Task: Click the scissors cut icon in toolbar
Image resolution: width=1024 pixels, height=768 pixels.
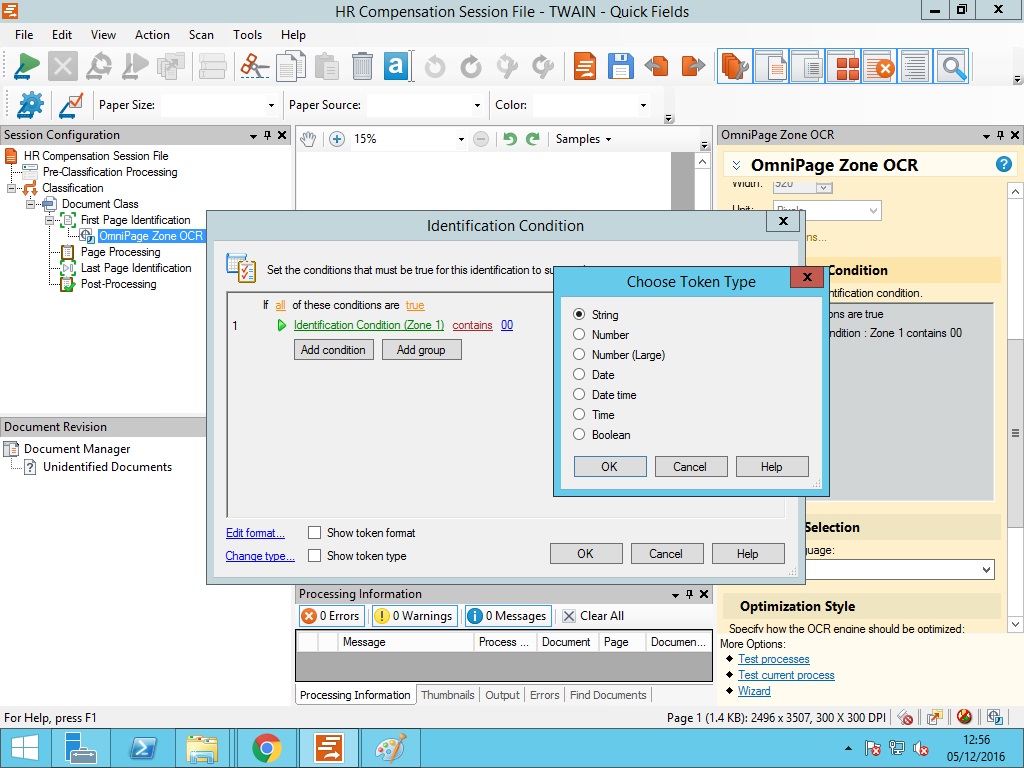Action: (x=254, y=67)
